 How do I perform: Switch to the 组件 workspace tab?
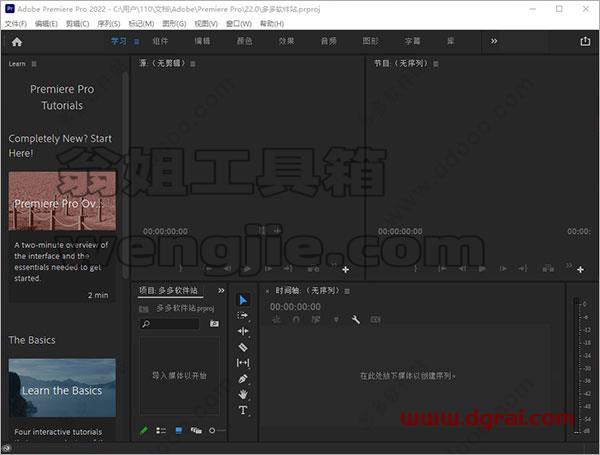coord(160,41)
